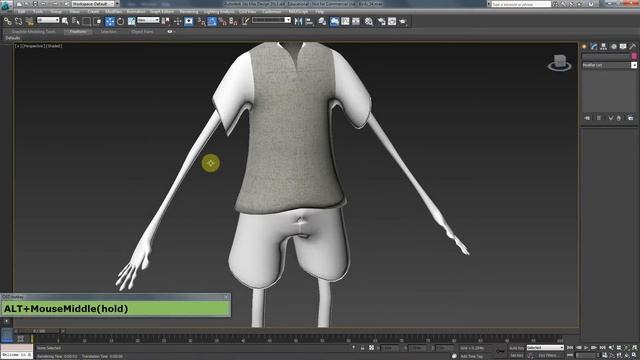Viewport: 640px width, 360px height.
Task: Click the search keyword input field
Action: tap(521, 4)
